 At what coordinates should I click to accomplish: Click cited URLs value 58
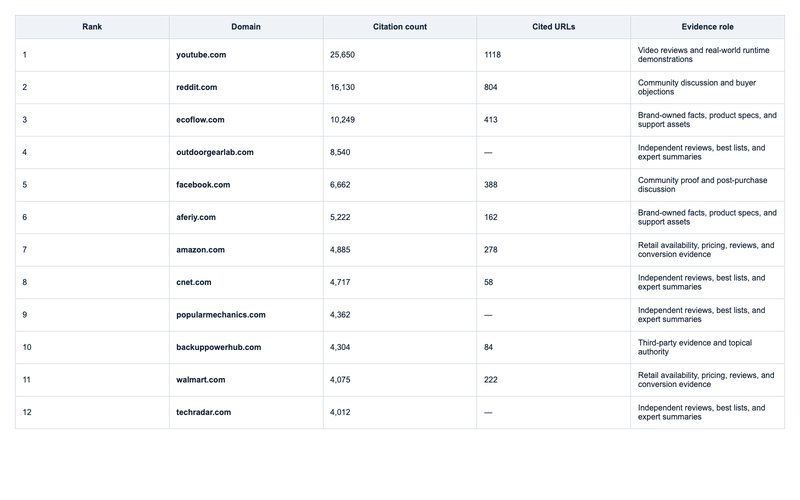[489, 282]
